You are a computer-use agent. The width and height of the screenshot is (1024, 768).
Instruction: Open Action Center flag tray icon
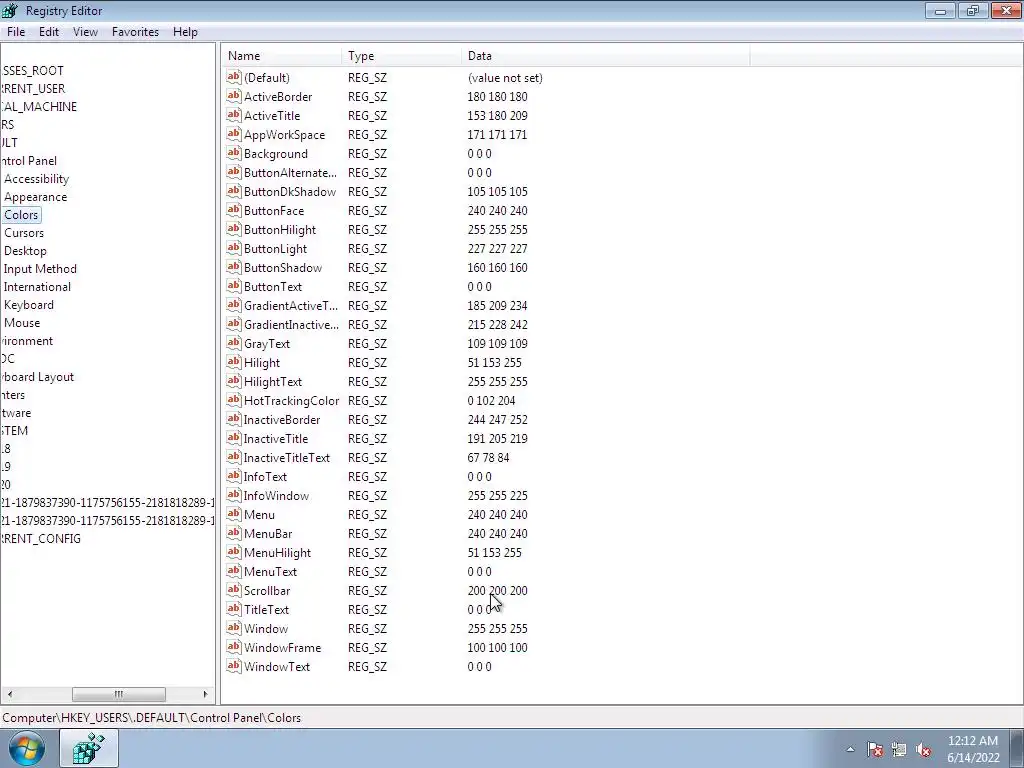pos(875,750)
